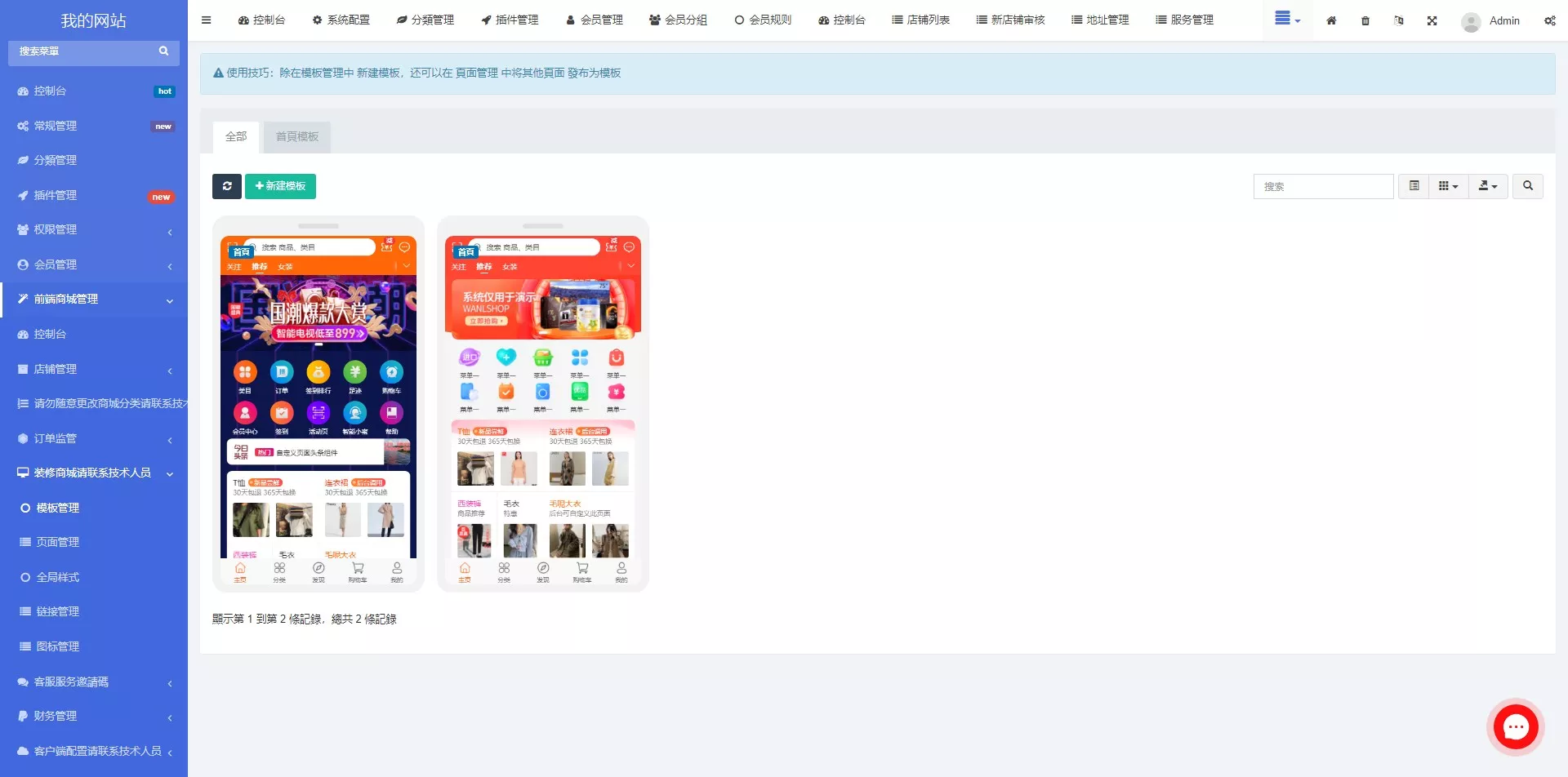Open settings gears icon at top right

pyautogui.click(x=1549, y=20)
